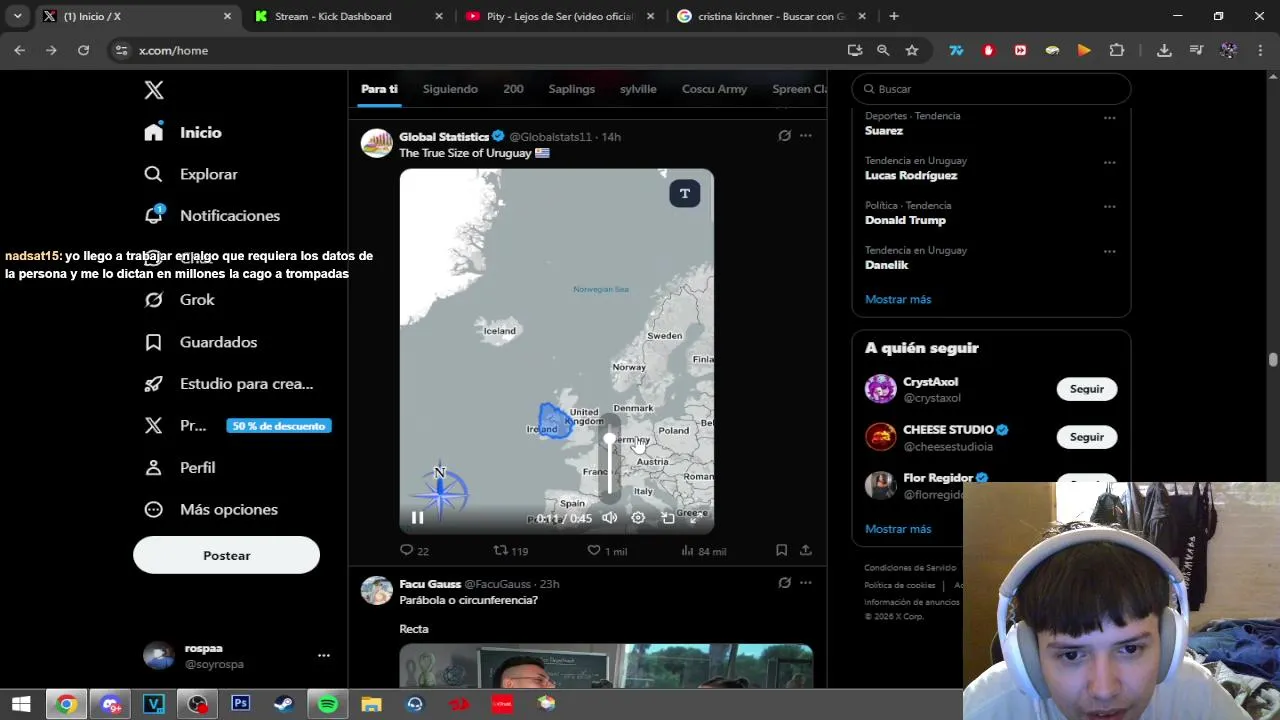Switch to the Stream - Kick Dashboard browser tab
This screenshot has width=1280, height=720.
[346, 16]
